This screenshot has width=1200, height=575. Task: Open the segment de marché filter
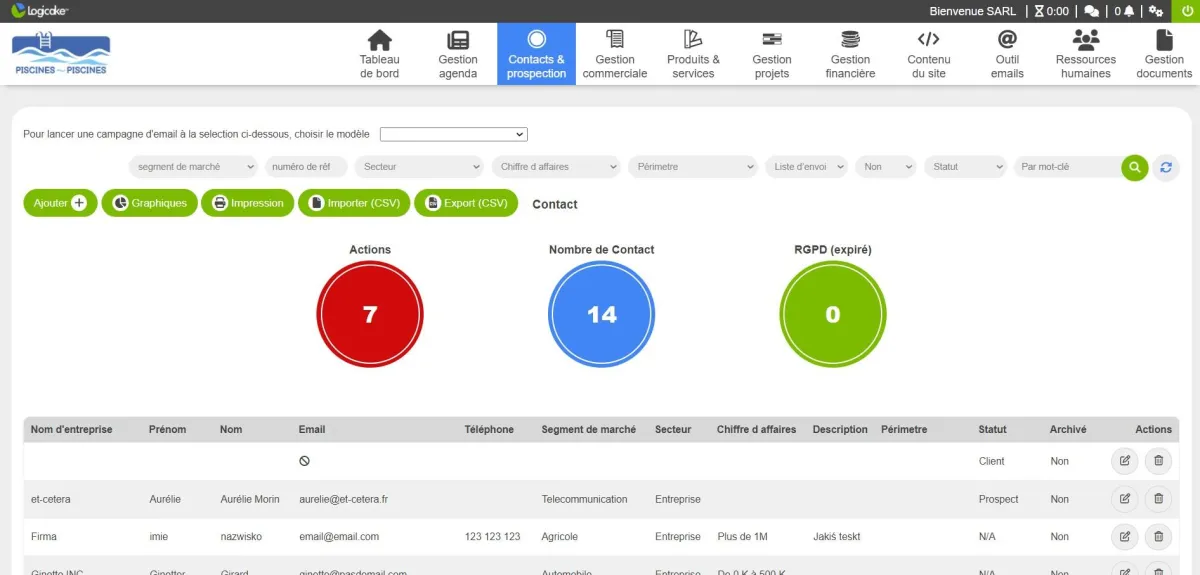pyautogui.click(x=193, y=167)
